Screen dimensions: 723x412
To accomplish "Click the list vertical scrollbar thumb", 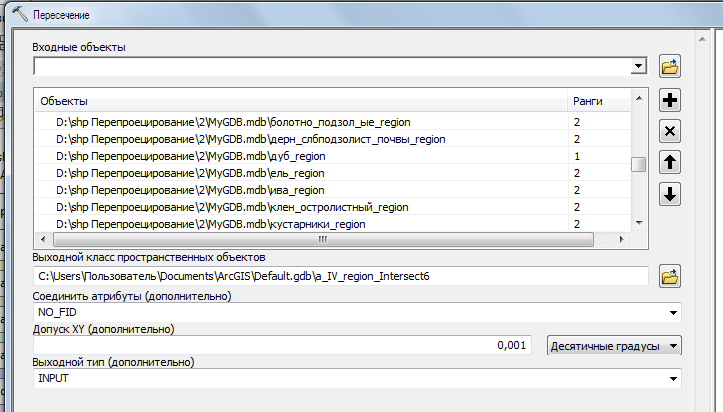I will 639,165.
